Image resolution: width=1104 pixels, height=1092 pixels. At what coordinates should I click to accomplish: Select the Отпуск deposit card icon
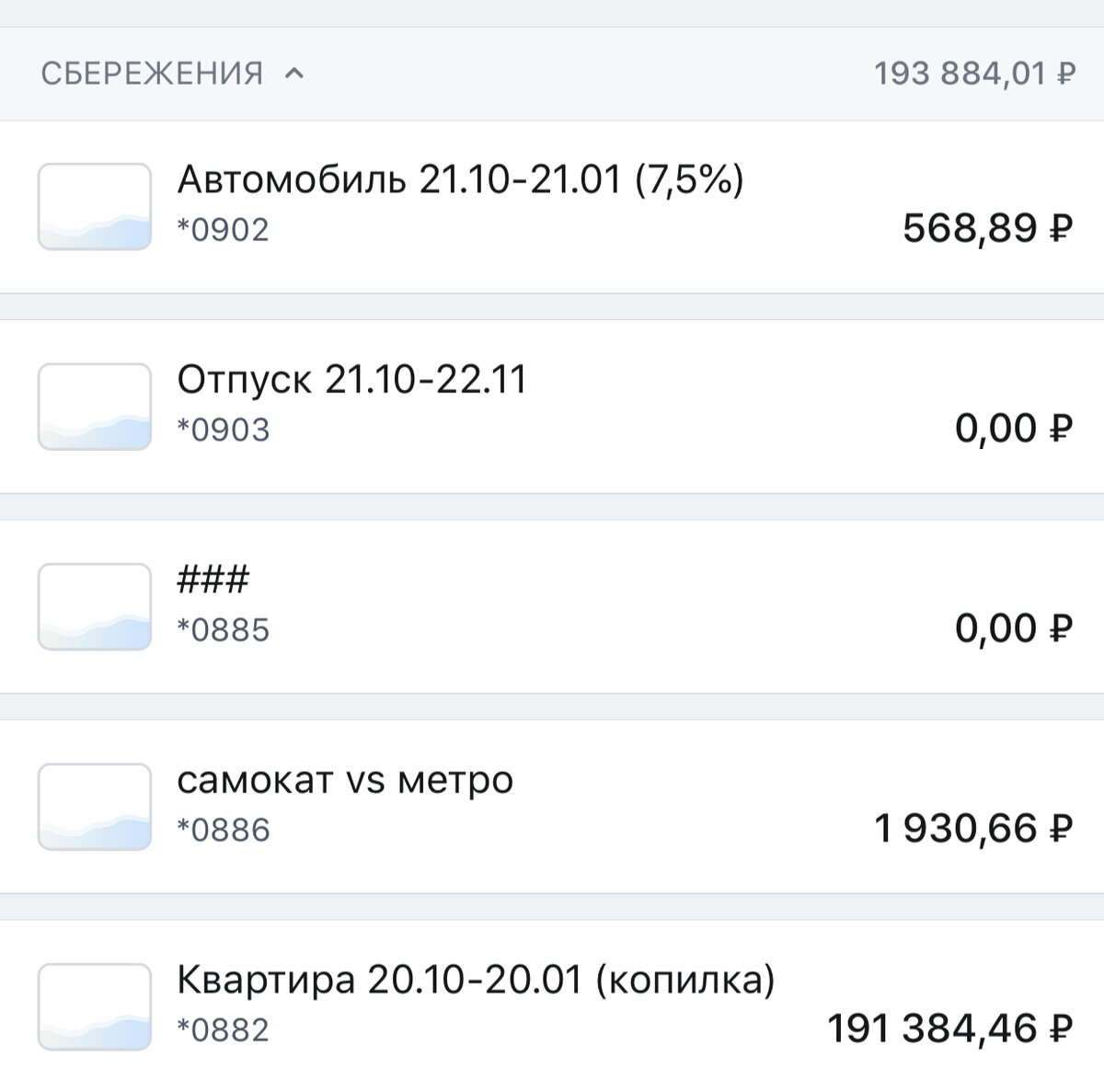pyautogui.click(x=93, y=405)
